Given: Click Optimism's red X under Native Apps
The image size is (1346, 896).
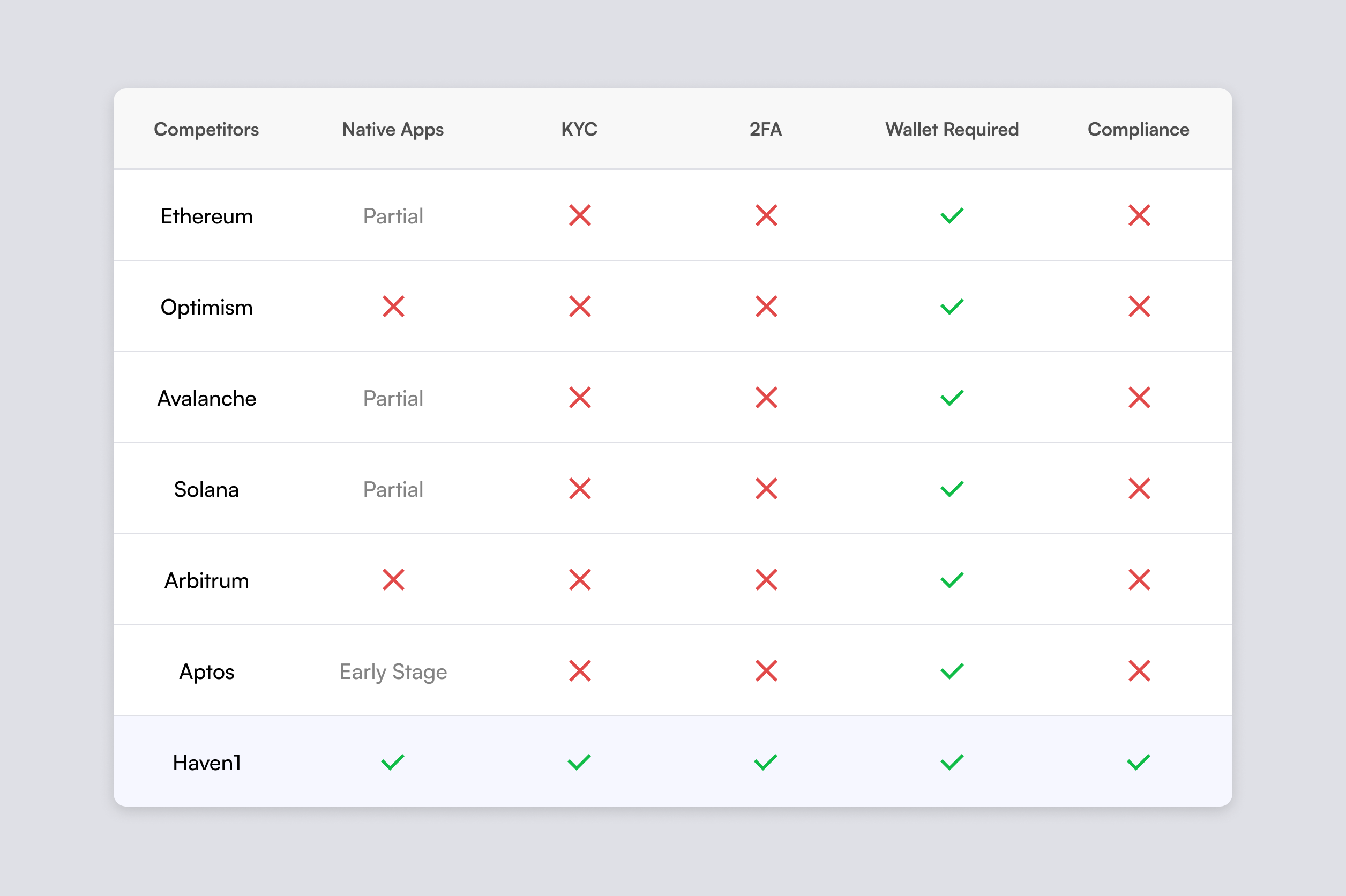Looking at the screenshot, I should pos(393,307).
